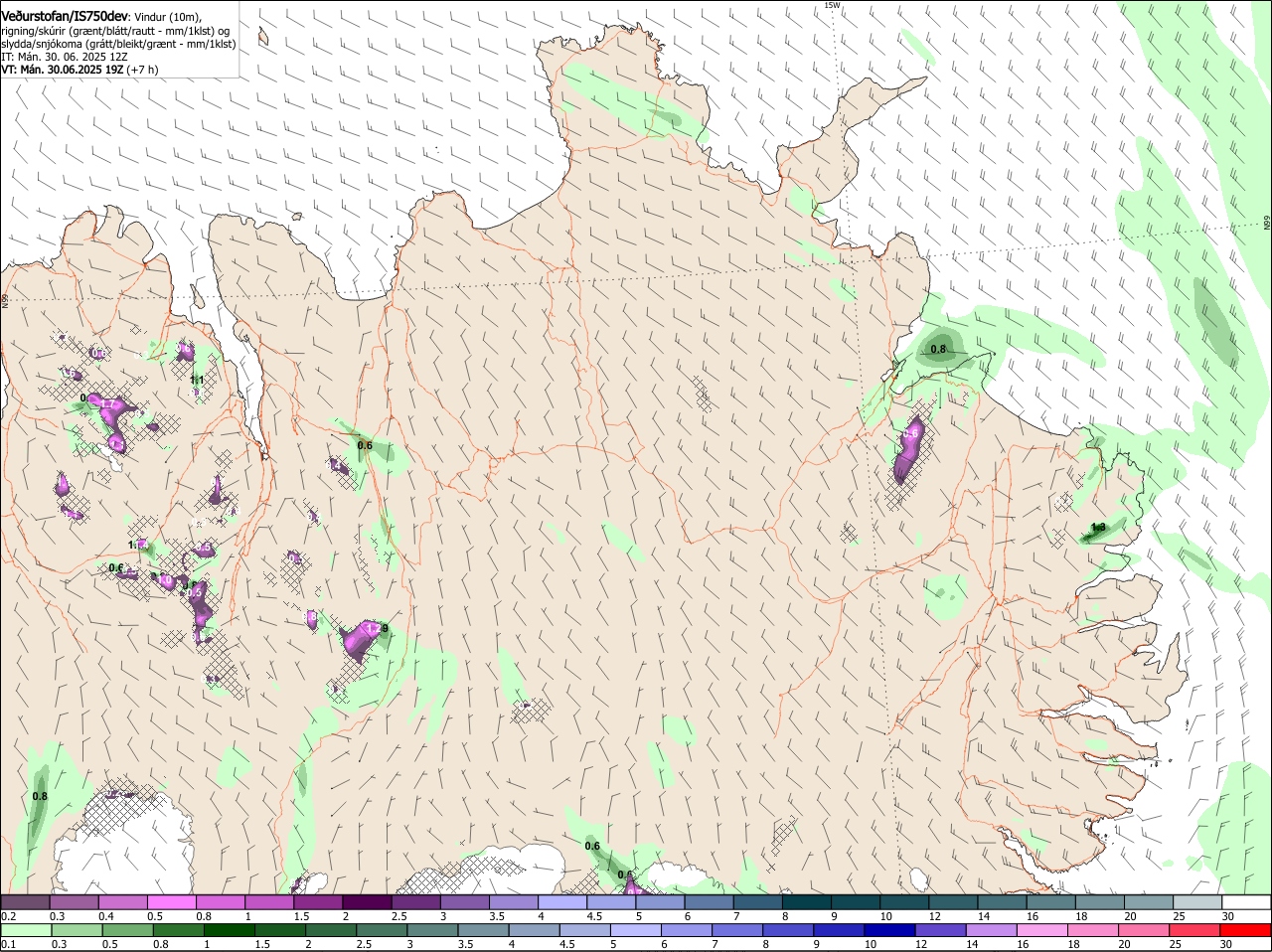Click the '(+7 h)' forecast offset text
1272x952 pixels.
point(142,70)
